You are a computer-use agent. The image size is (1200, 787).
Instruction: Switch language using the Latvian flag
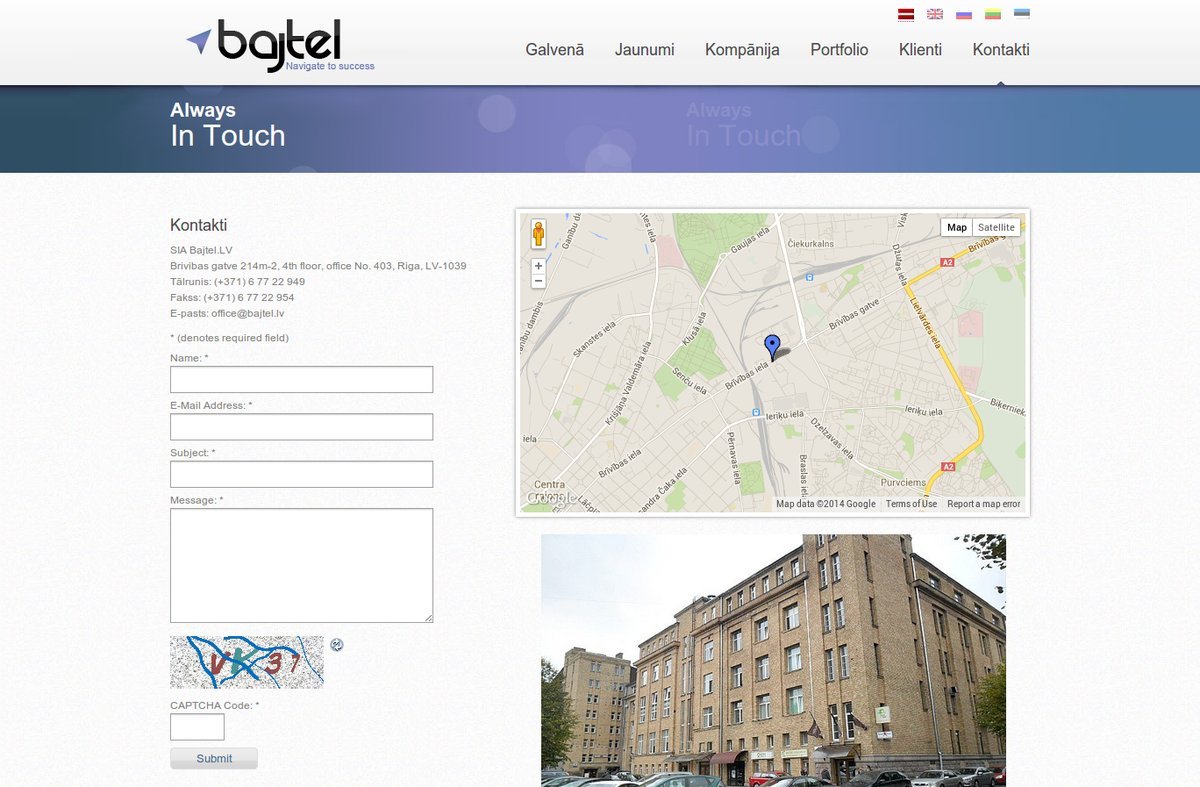click(906, 14)
